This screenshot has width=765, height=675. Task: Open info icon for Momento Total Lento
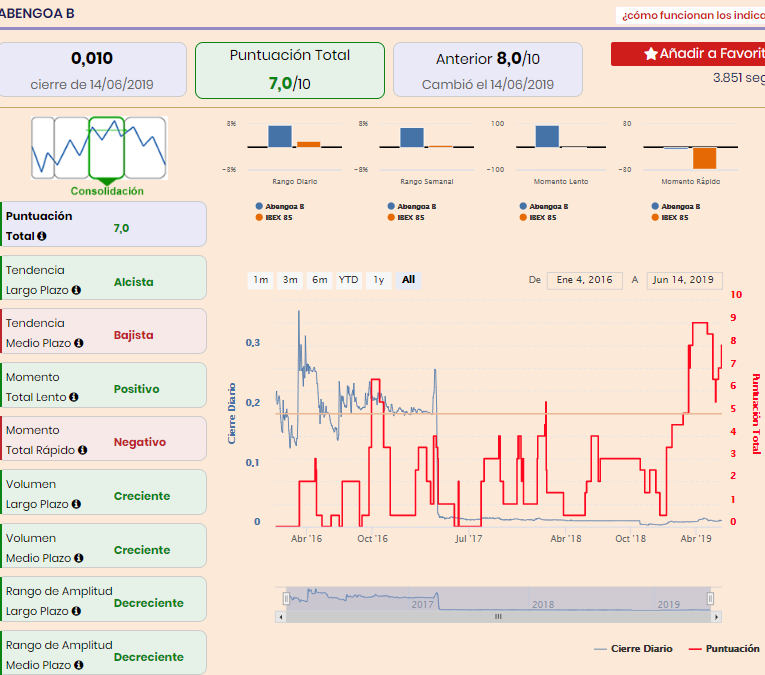point(74,397)
